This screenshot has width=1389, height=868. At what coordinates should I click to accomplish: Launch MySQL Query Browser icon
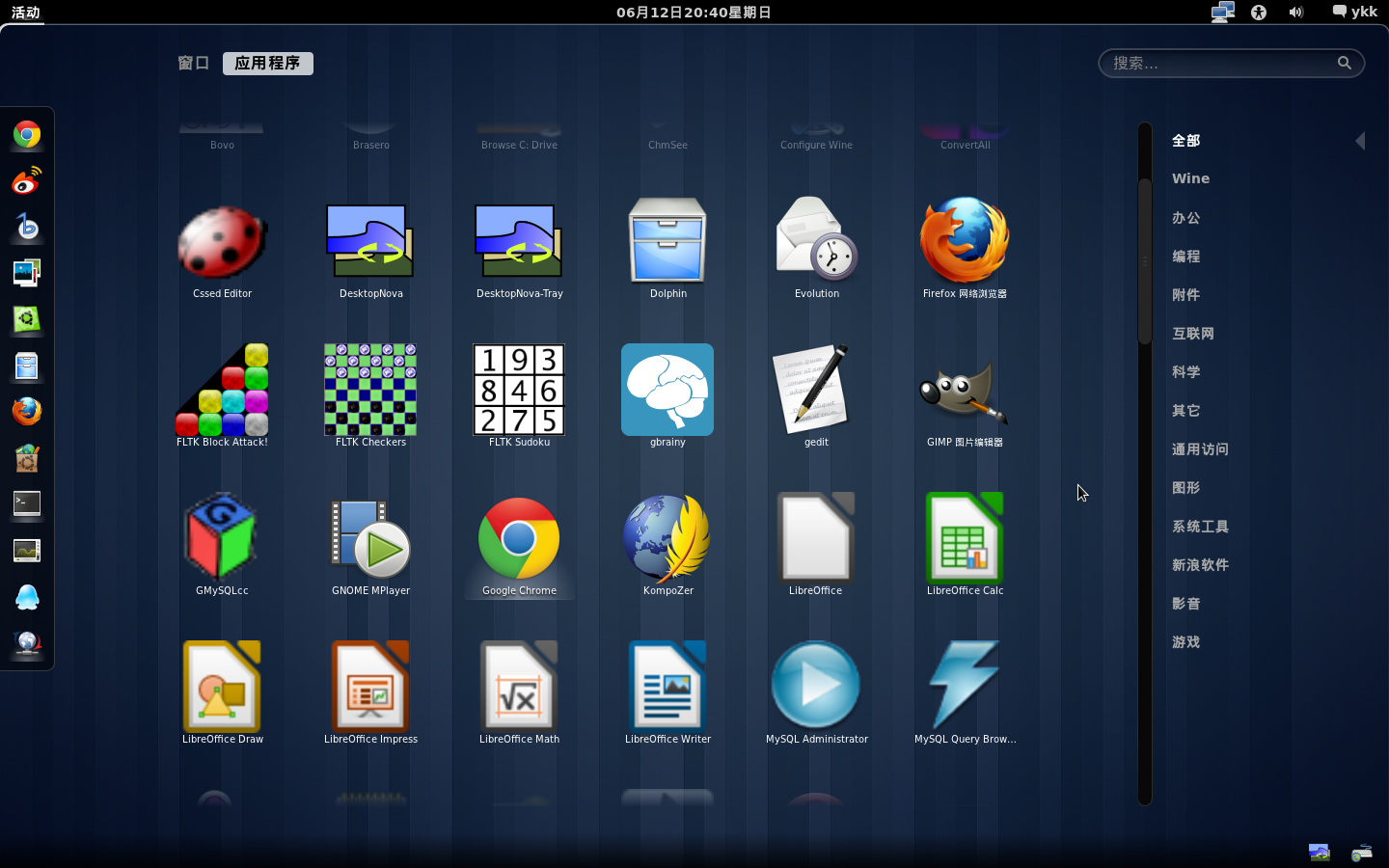pyautogui.click(x=965, y=687)
